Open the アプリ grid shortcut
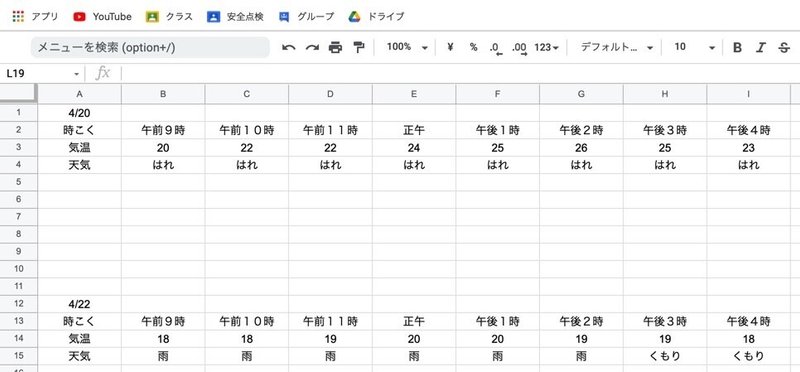 pos(35,16)
